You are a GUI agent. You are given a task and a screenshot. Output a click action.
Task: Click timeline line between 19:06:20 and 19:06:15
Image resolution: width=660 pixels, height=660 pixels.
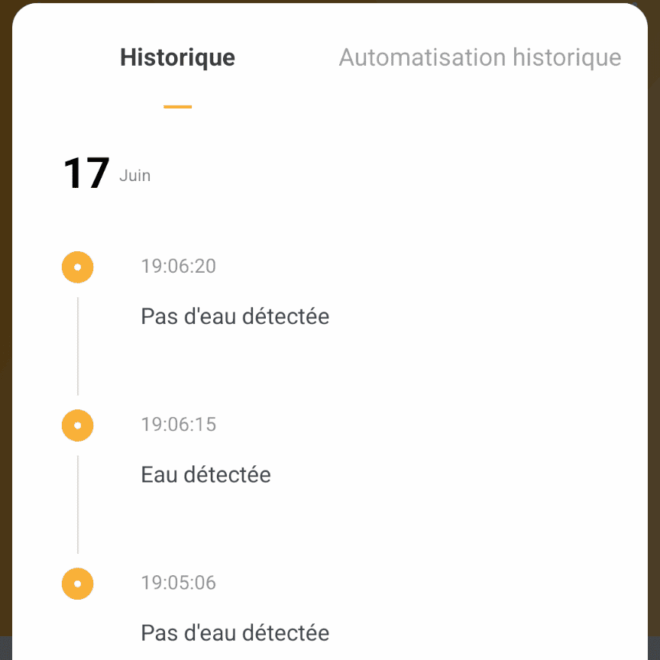(78, 346)
